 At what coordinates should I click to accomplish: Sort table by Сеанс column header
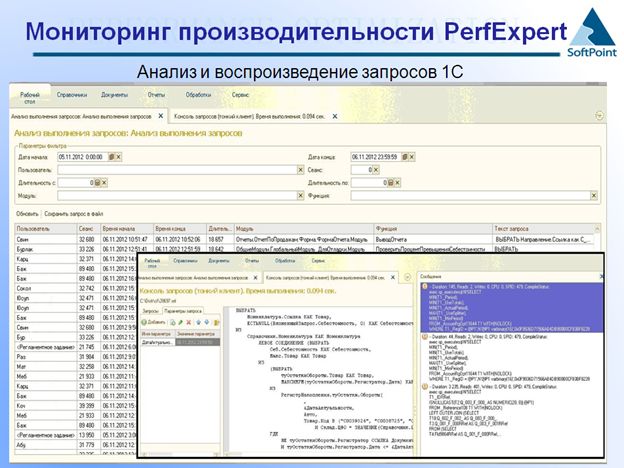coord(88,229)
